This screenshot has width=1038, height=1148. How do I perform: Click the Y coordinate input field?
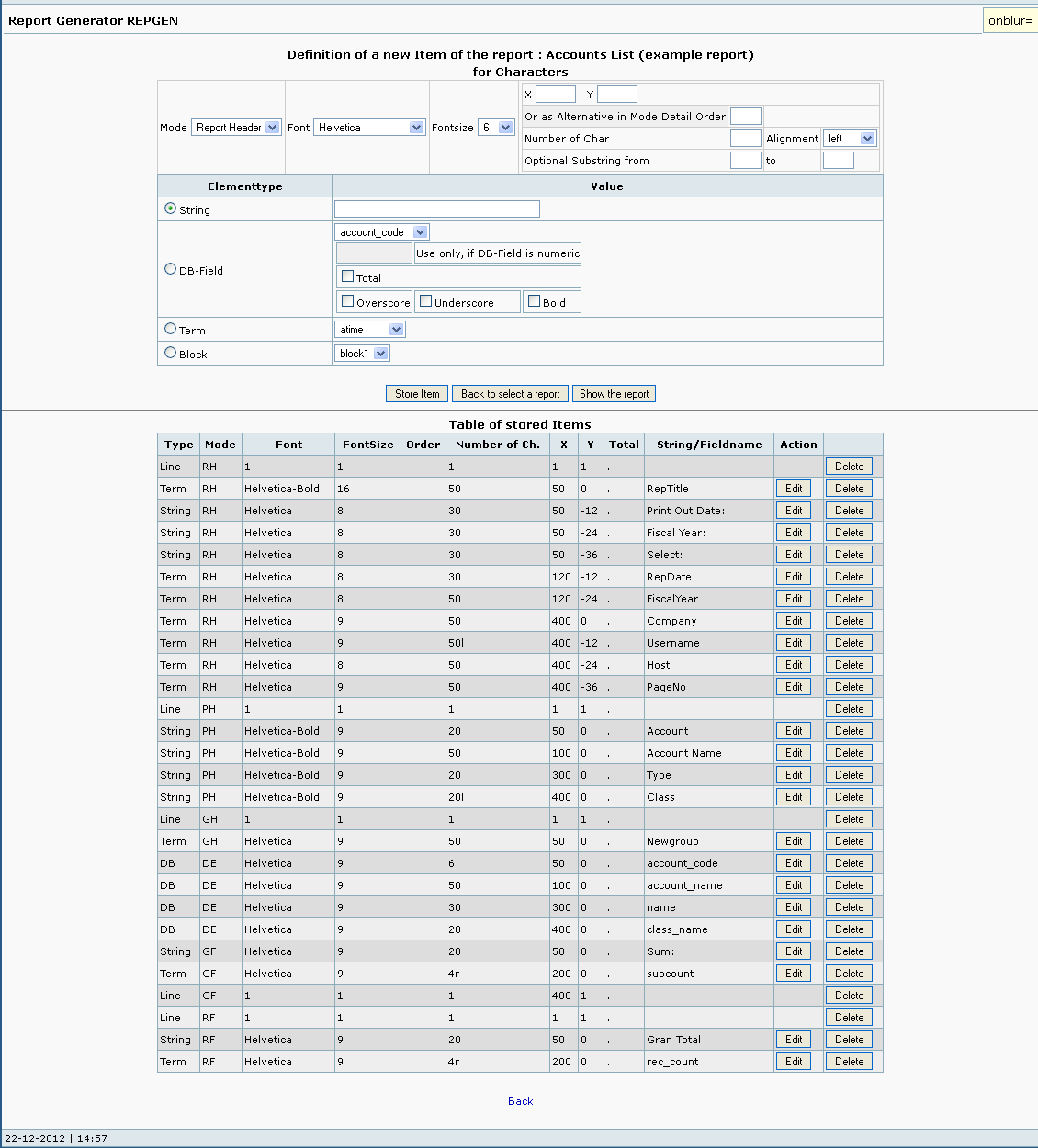point(617,95)
